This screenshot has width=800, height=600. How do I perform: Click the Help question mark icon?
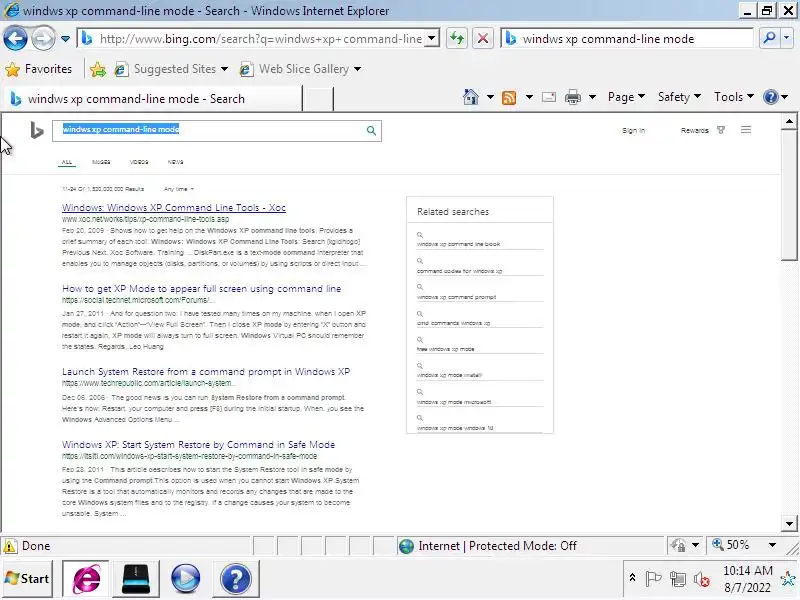click(771, 97)
